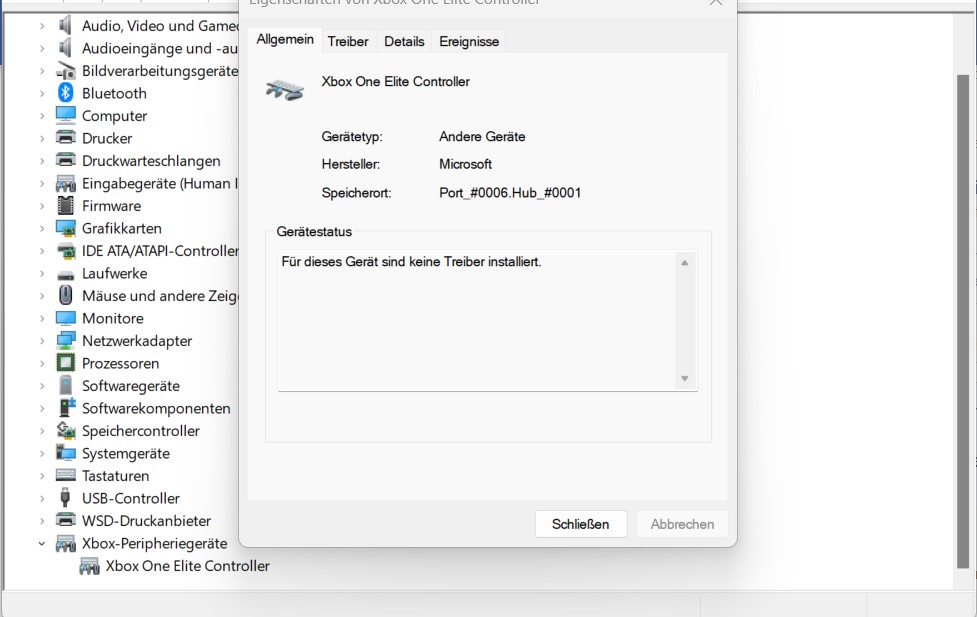The height and width of the screenshot is (617, 977).
Task: Expand the Grafikkarten category chevron
Action: click(42, 229)
